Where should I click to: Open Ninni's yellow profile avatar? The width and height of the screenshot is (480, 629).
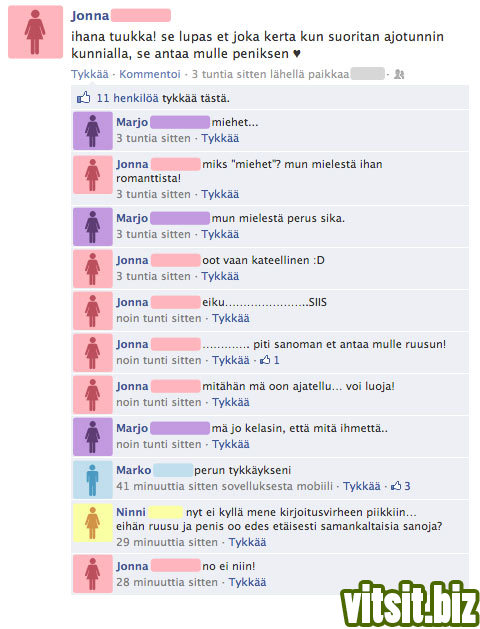[93, 523]
